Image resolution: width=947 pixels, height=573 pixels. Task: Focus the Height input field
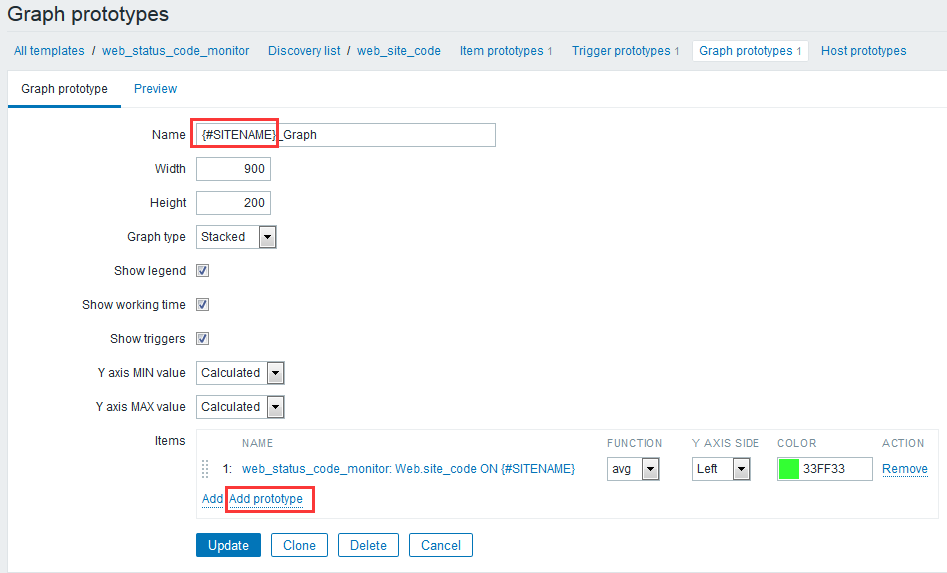(x=233, y=202)
